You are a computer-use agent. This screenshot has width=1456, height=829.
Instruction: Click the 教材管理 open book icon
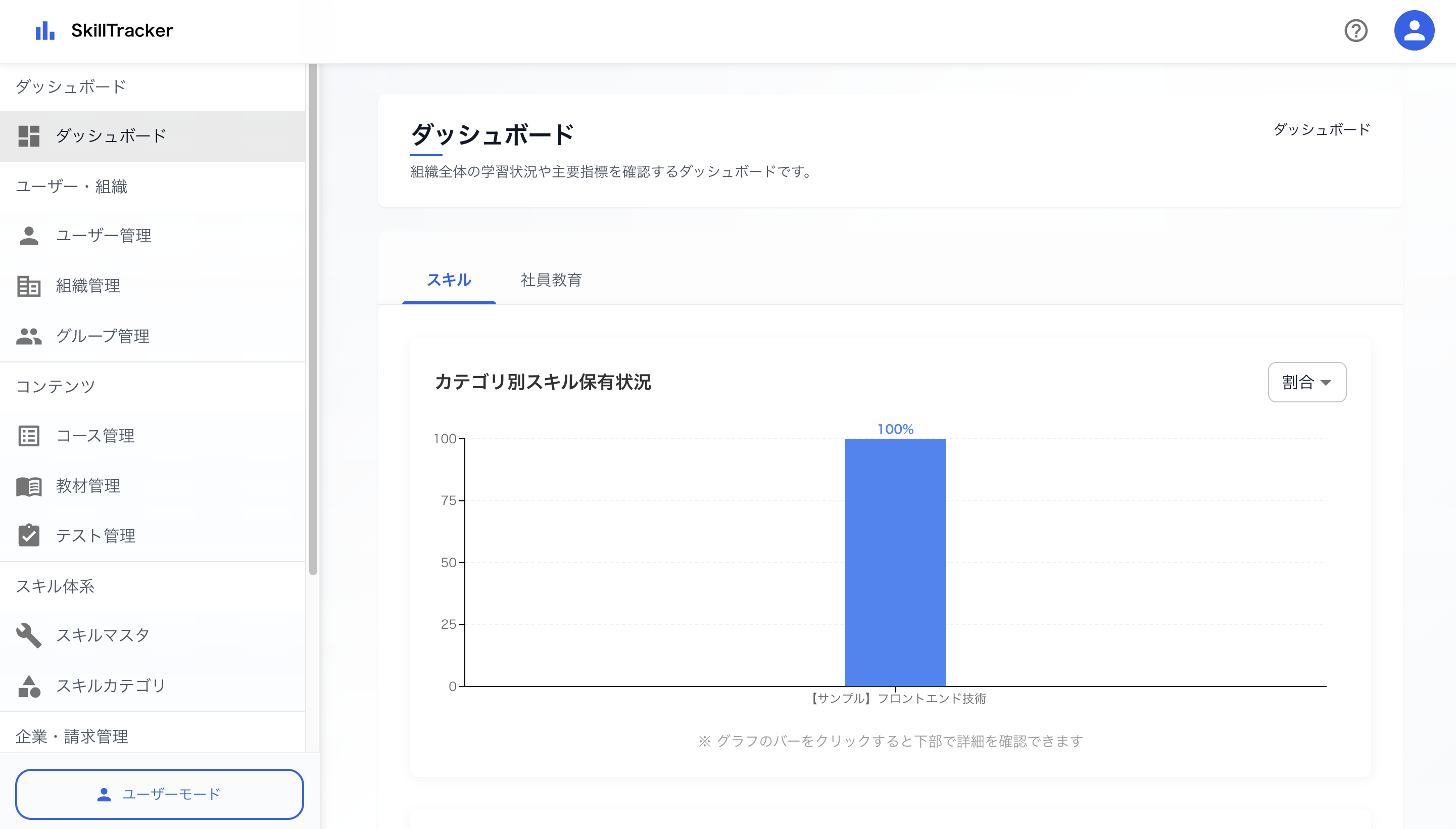(x=28, y=486)
